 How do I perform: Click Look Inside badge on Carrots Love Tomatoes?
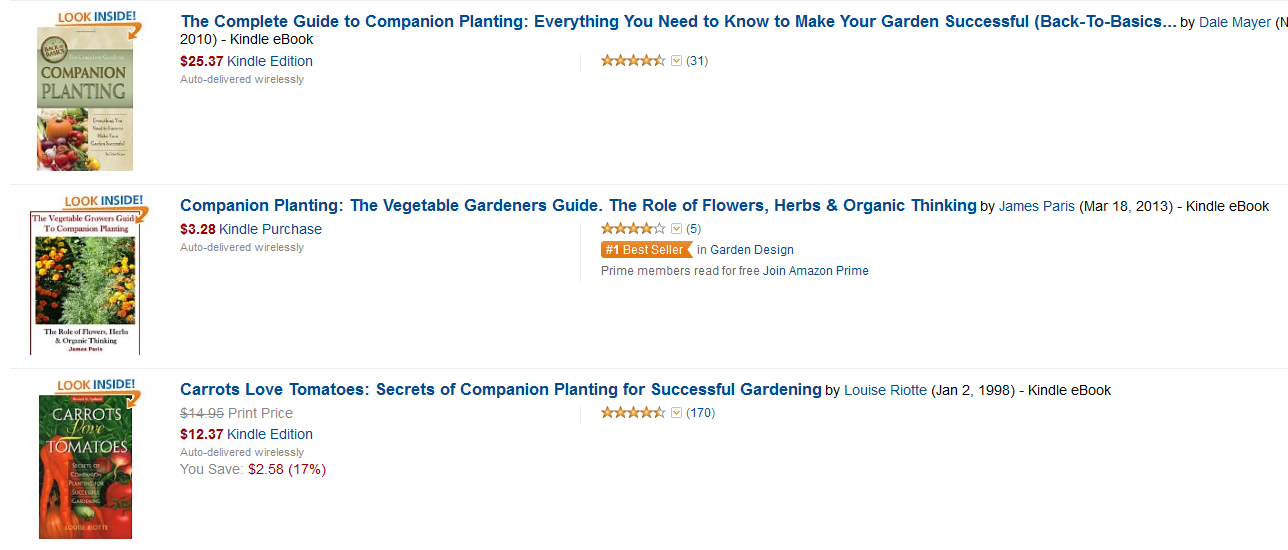[x=98, y=386]
